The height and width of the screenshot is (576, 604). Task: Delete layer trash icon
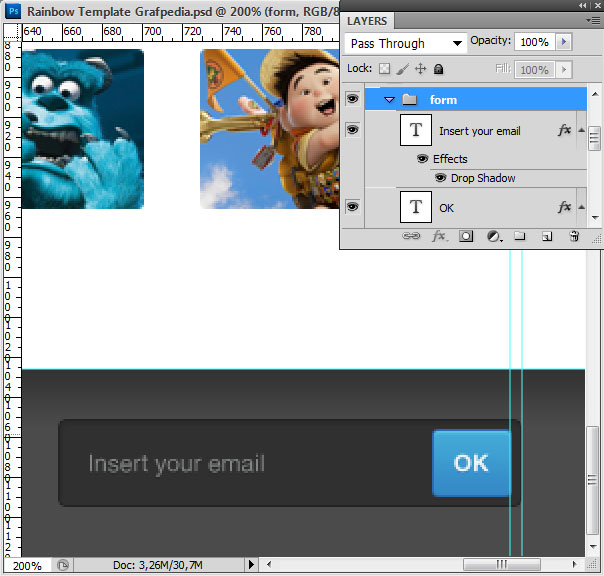coord(574,236)
